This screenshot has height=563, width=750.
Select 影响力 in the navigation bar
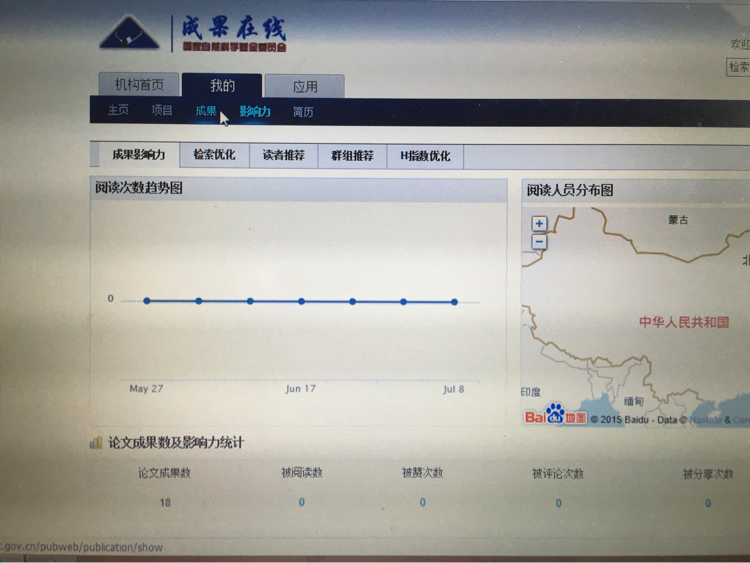(255, 111)
